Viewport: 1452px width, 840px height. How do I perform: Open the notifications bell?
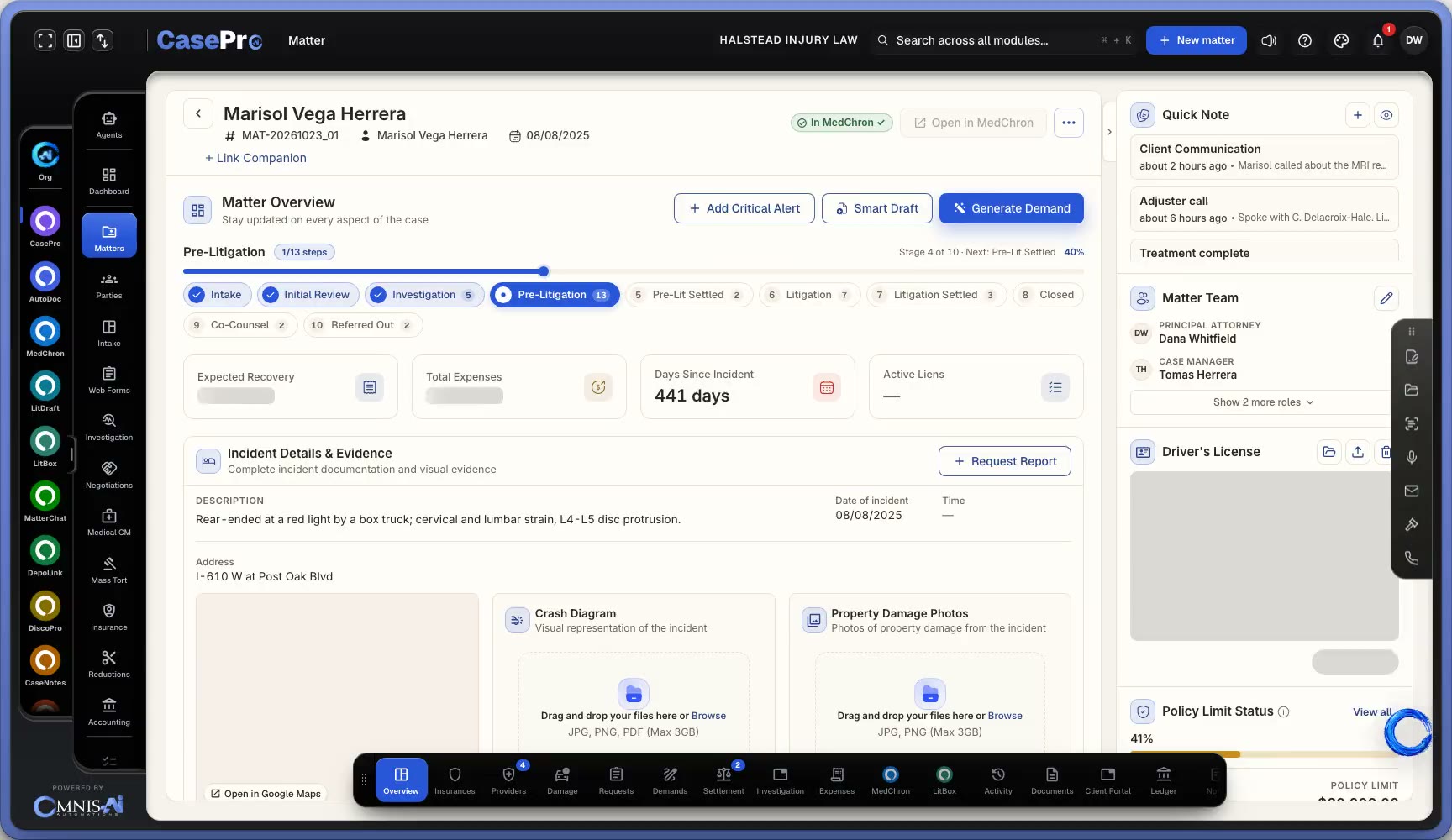coord(1378,40)
